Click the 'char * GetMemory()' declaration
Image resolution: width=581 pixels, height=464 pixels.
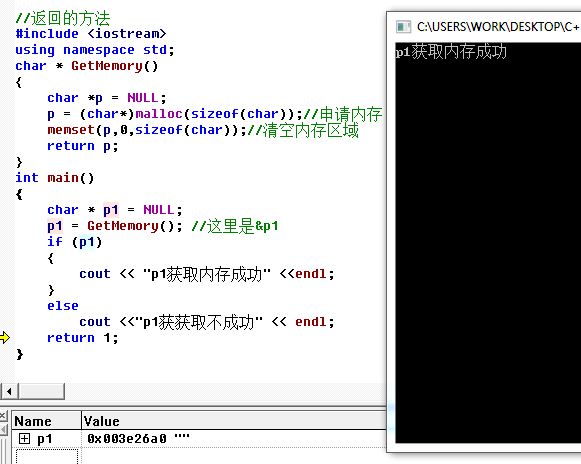click(x=87, y=66)
